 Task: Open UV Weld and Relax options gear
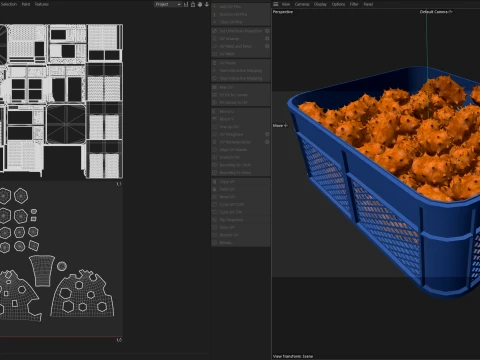pos(267,46)
